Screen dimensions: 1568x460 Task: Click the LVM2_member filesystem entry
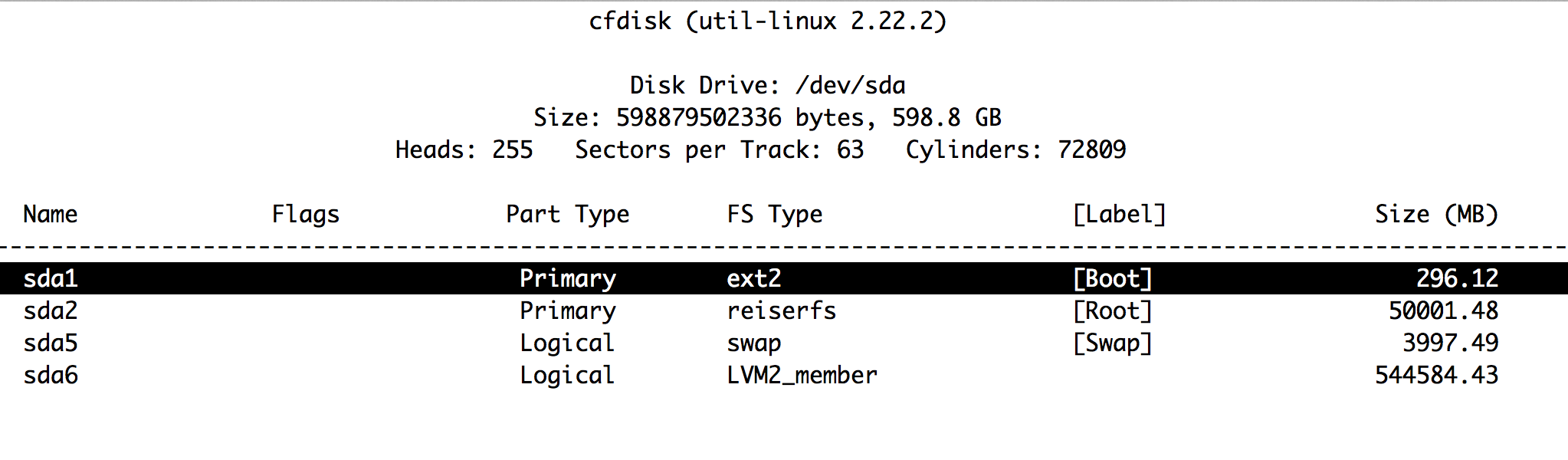click(x=802, y=375)
